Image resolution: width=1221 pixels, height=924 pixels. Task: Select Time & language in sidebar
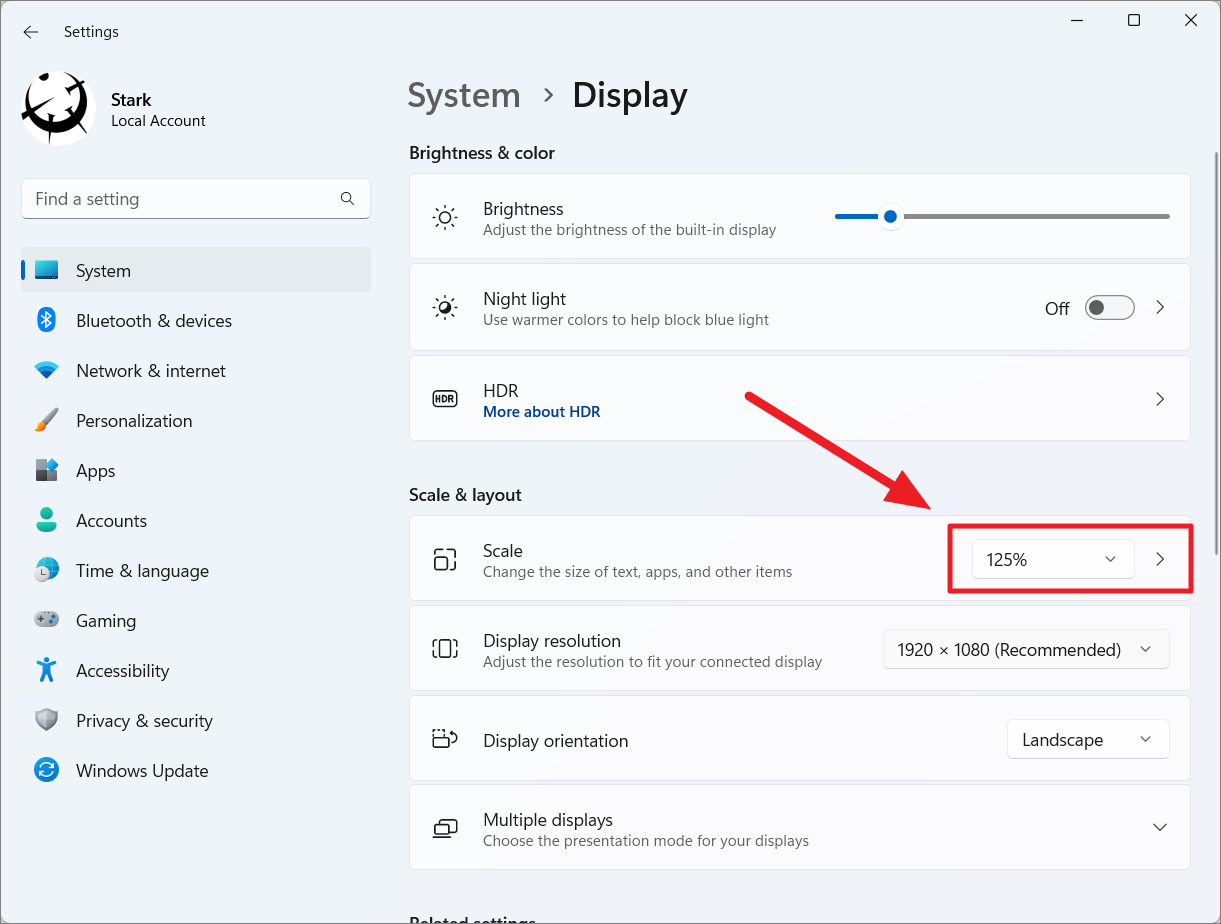46,570
